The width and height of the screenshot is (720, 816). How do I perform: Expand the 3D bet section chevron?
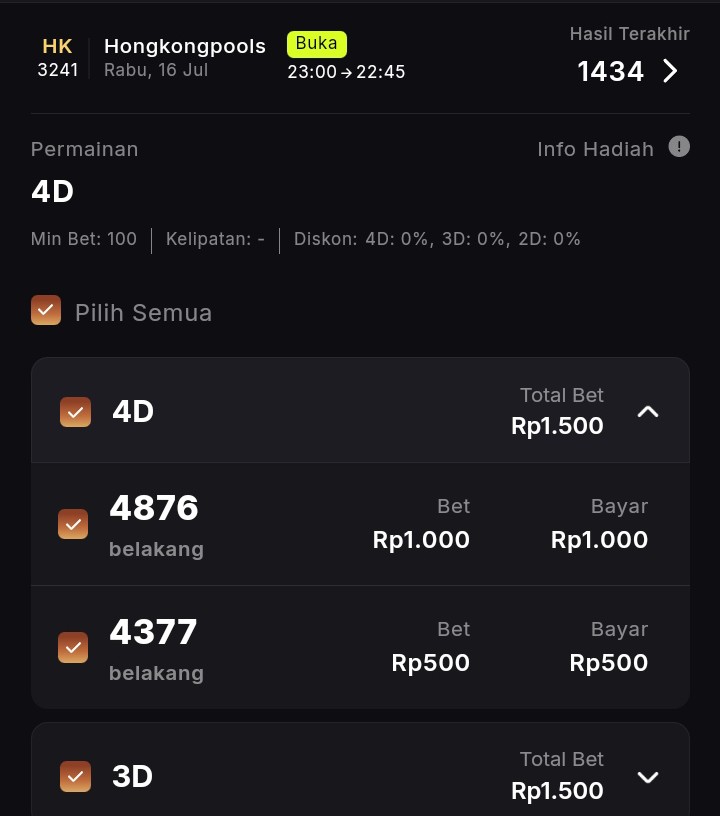tap(648, 777)
